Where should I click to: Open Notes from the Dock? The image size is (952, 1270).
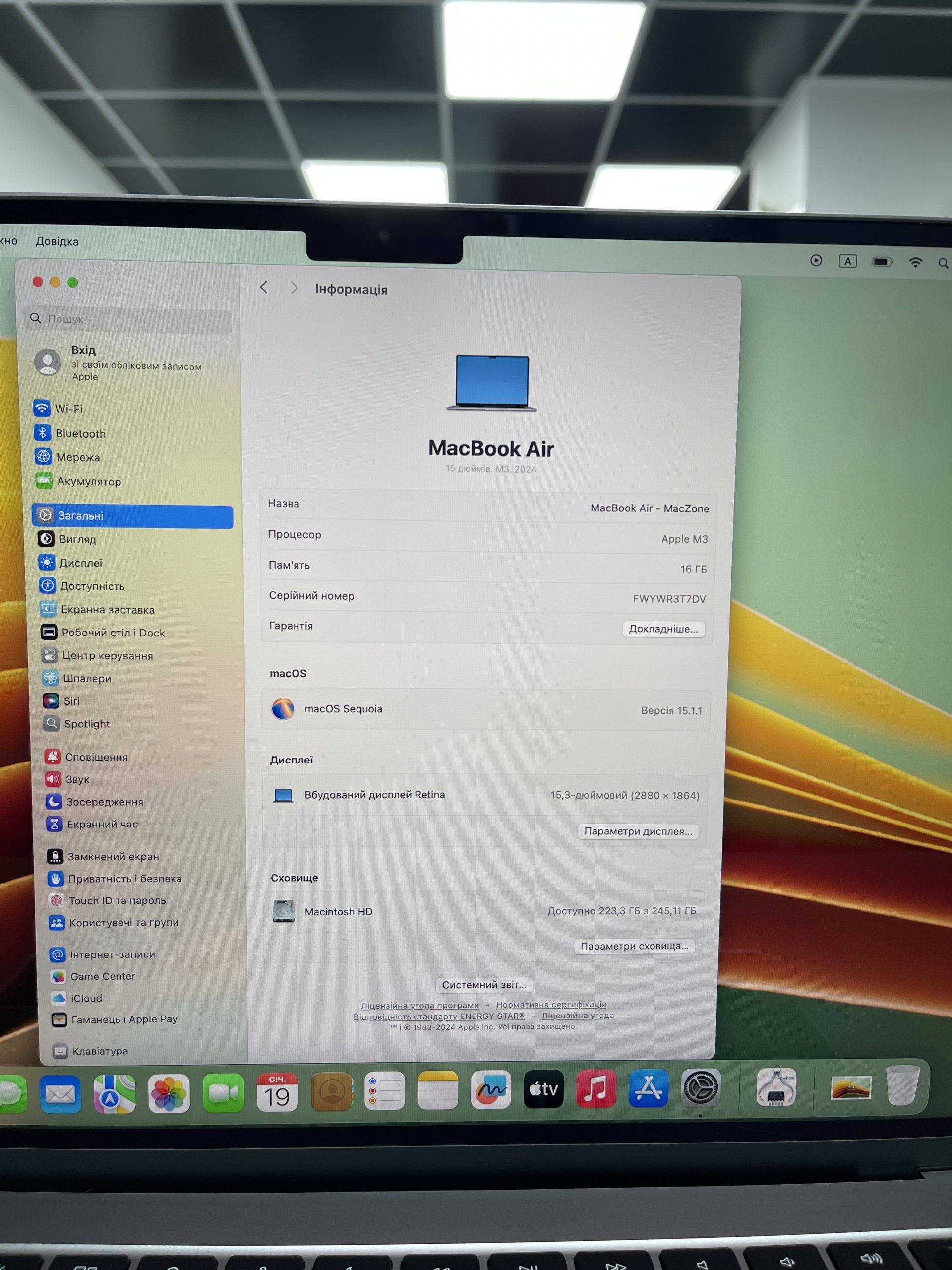tap(438, 1090)
